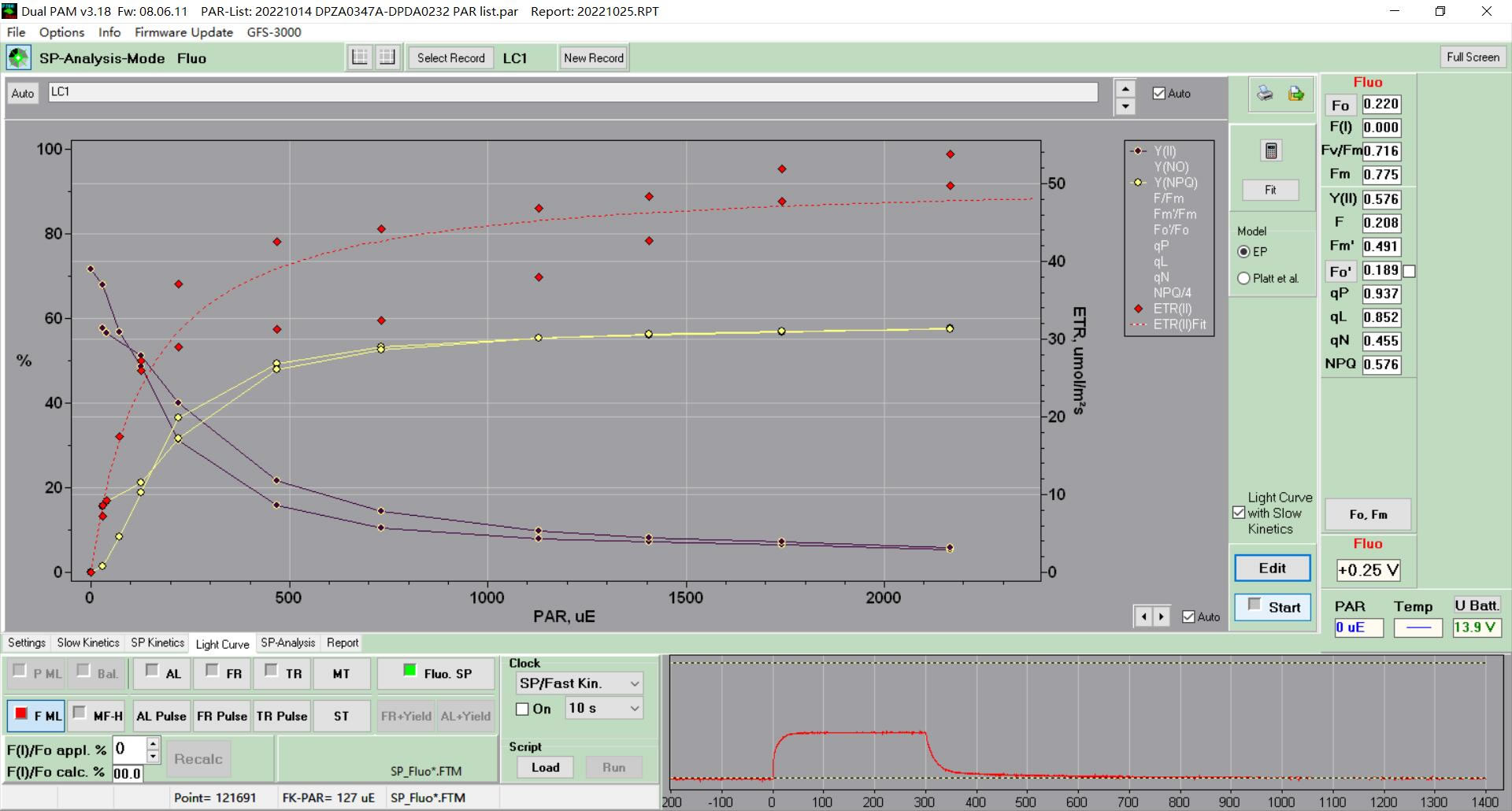Increase the F(I)/Fo appl. % value
The image size is (1512, 811).
pos(153,742)
